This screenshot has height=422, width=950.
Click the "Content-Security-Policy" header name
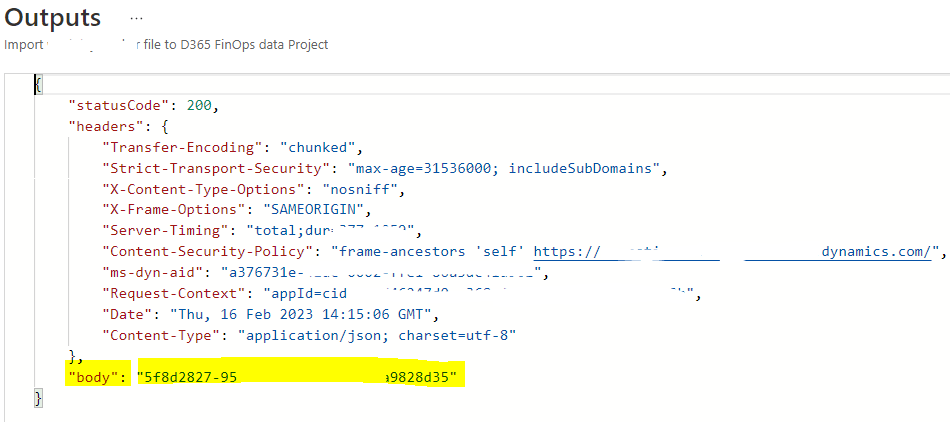(207, 252)
